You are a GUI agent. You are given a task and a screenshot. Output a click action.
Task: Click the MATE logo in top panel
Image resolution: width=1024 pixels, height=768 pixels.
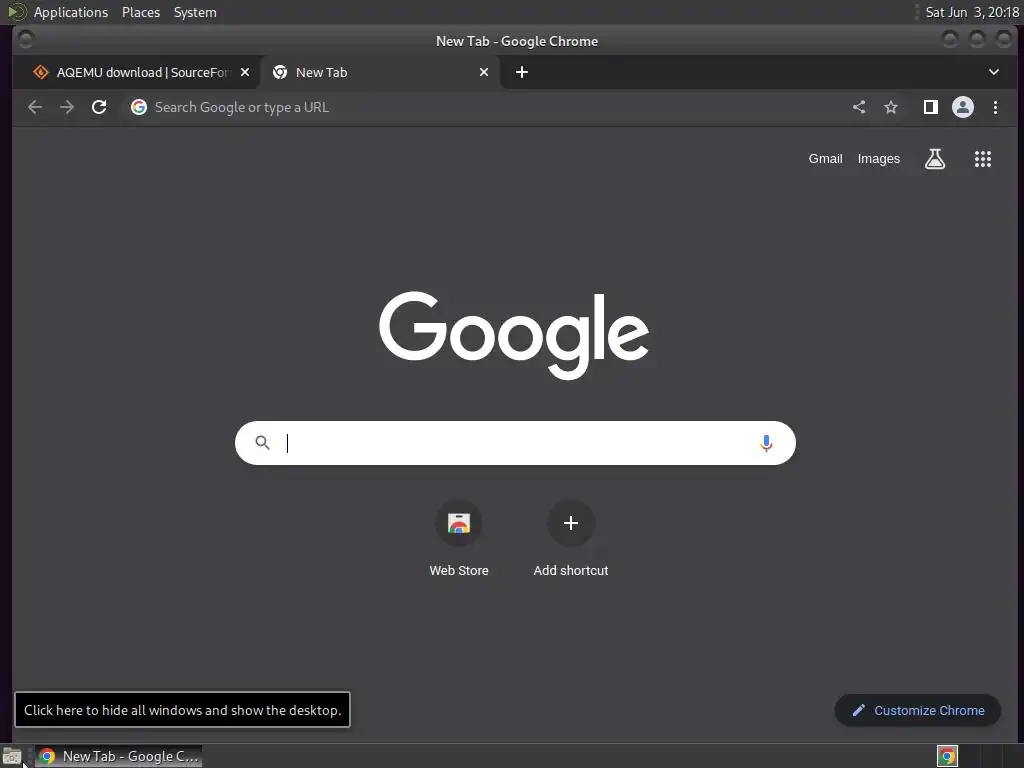tap(16, 12)
